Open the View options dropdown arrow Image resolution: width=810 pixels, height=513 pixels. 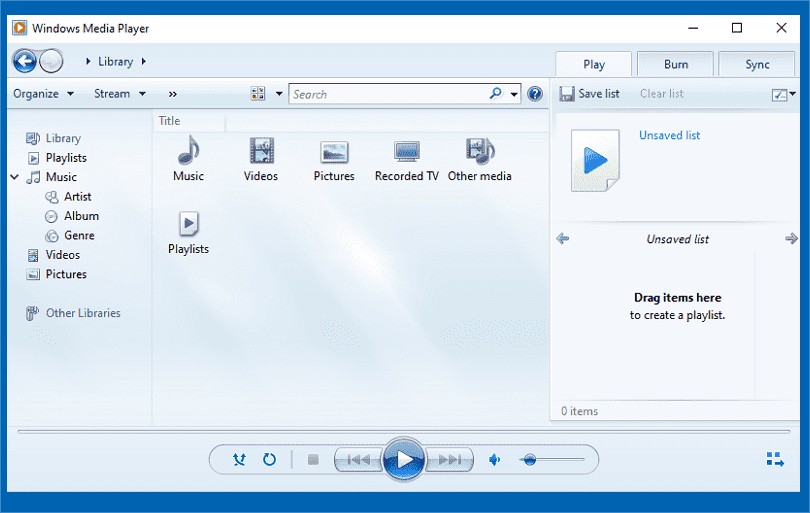pyautogui.click(x=279, y=94)
